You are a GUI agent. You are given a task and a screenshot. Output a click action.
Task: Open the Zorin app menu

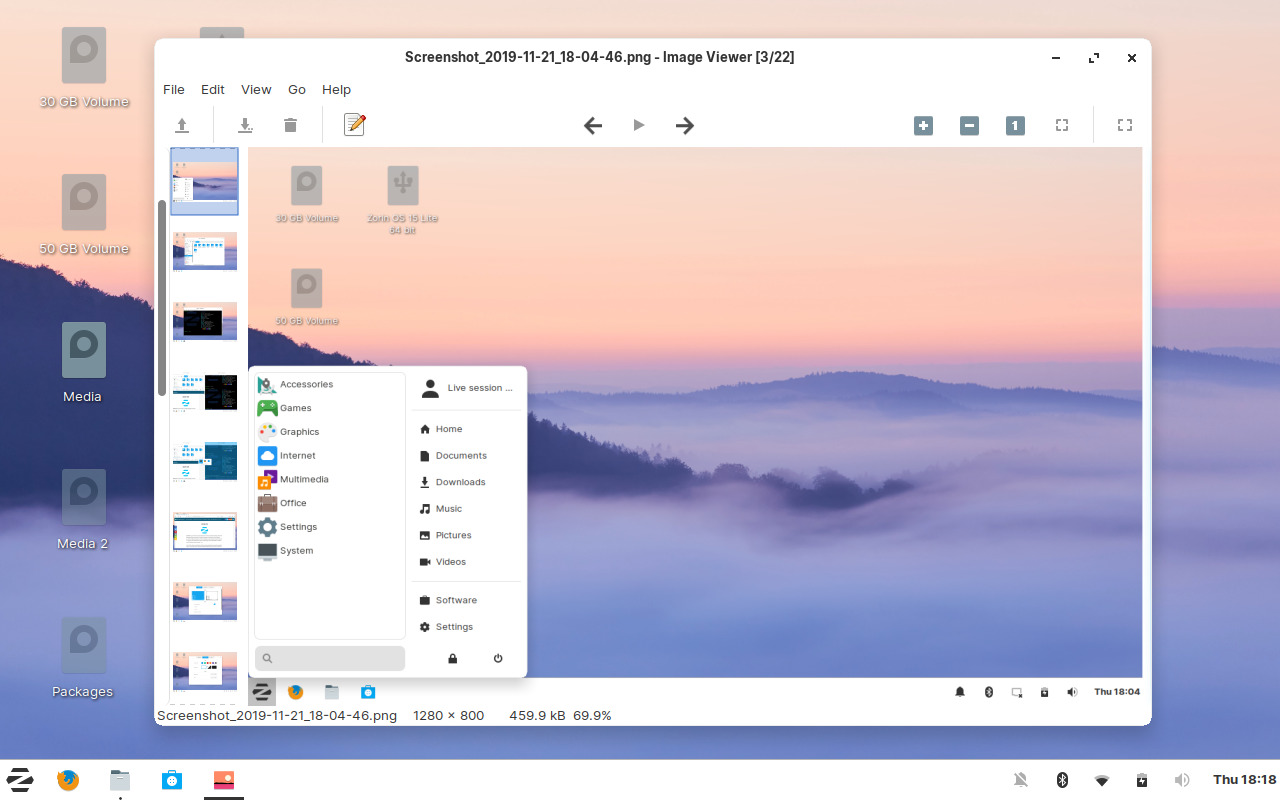coord(20,779)
